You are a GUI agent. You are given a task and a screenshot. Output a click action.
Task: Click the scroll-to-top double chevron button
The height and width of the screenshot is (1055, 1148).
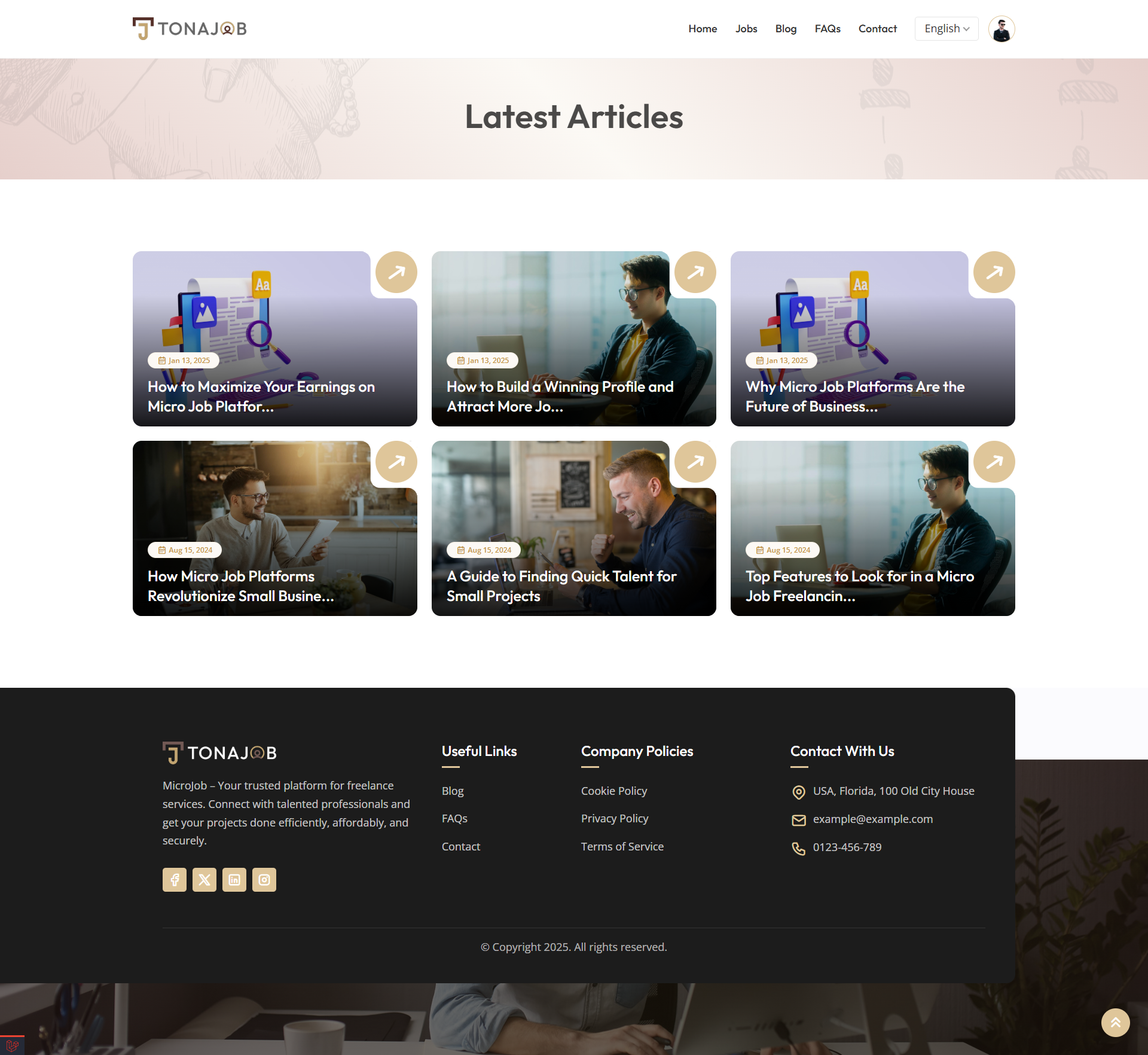[1115, 1023]
